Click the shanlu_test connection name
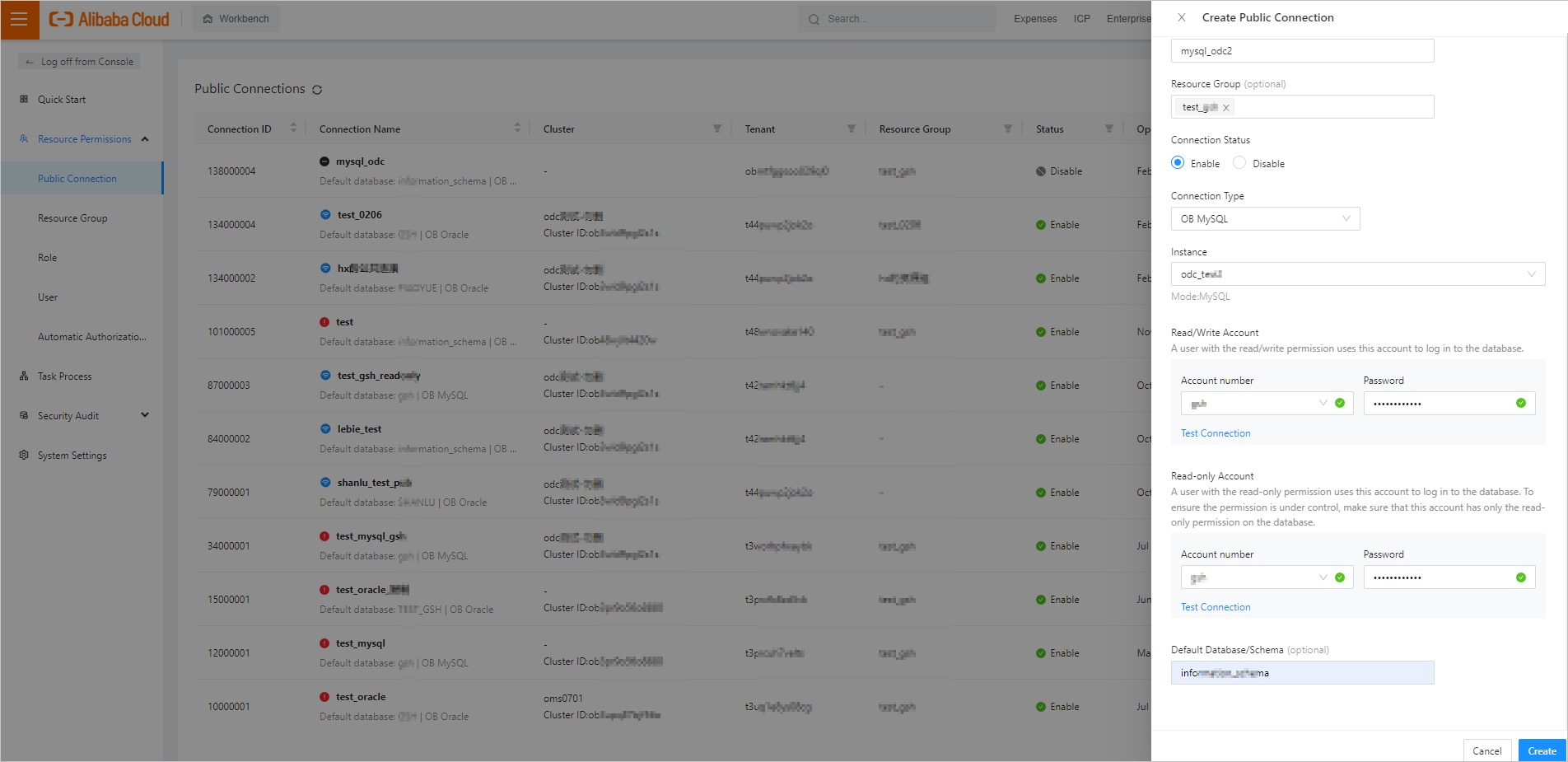Viewport: 1568px width, 762px height. 375,483
